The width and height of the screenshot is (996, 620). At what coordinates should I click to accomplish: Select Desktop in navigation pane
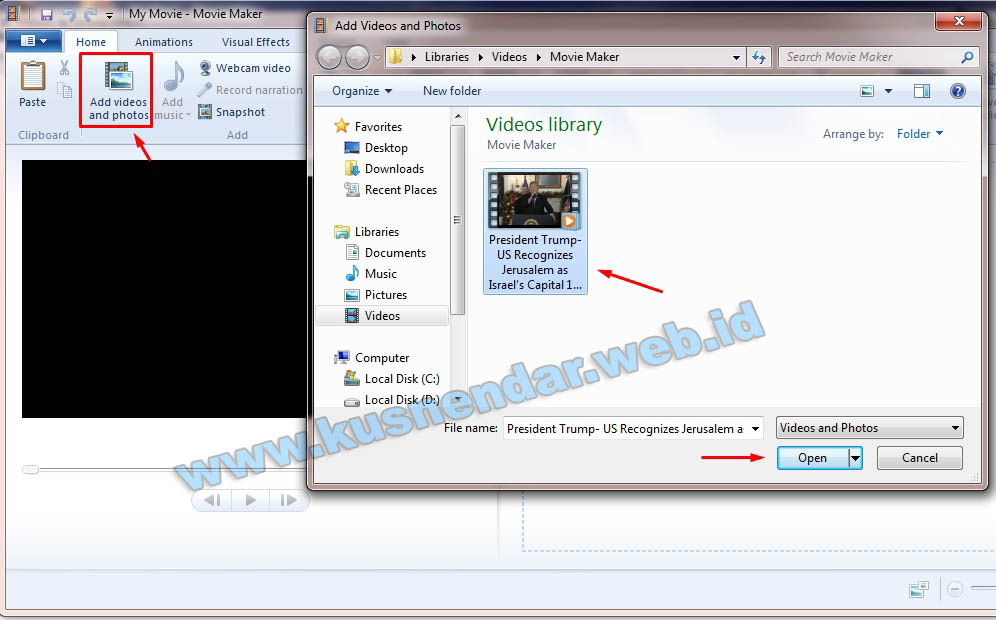[x=376, y=147]
